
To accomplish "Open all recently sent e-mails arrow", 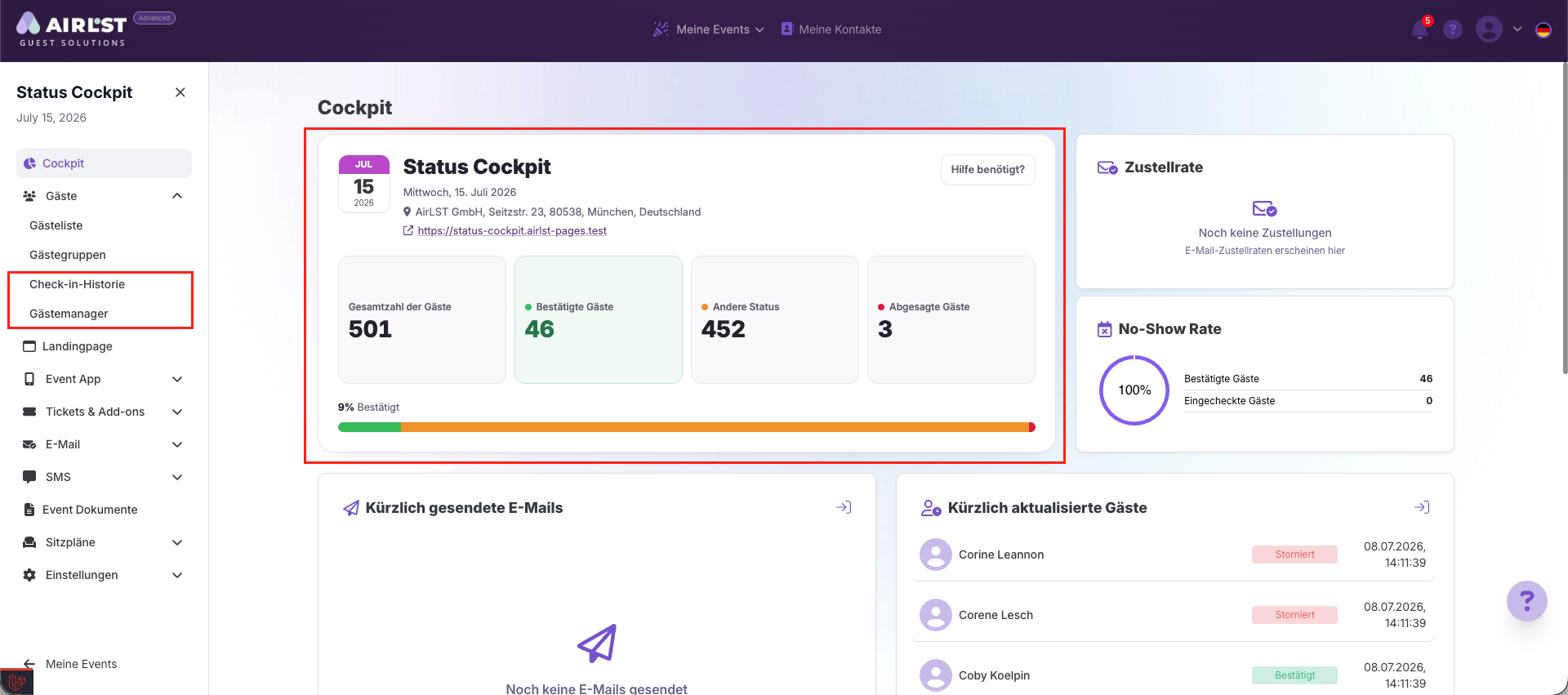I will (x=844, y=507).
